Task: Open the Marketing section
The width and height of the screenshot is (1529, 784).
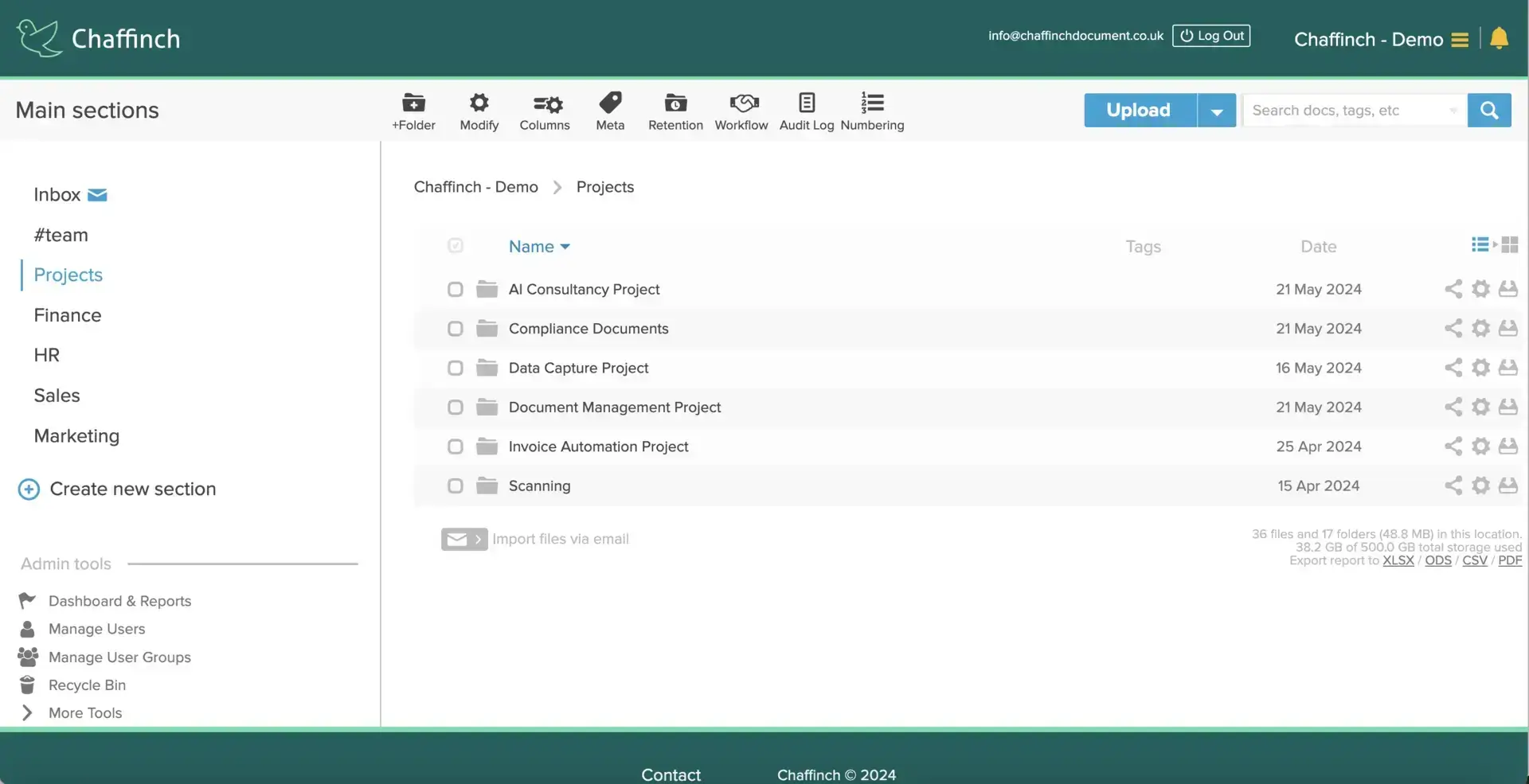Action: tap(76, 436)
